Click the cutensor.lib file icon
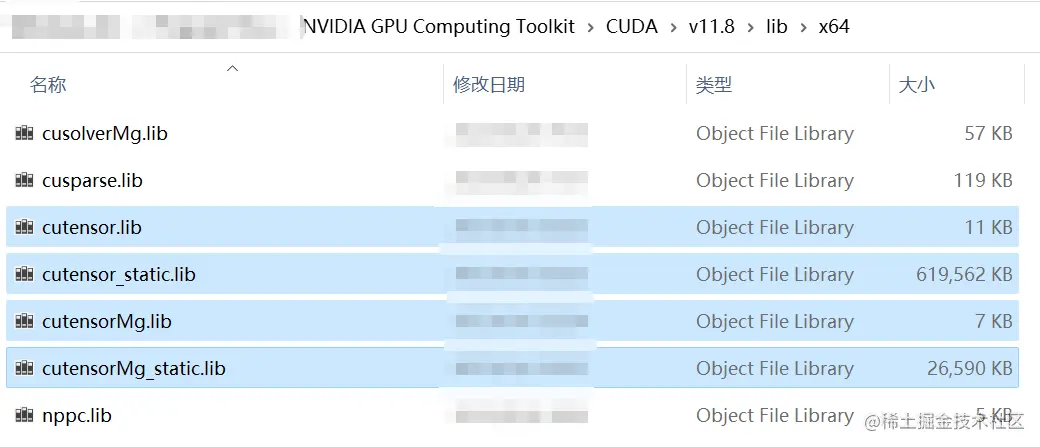This screenshot has width=1040, height=447. 25,227
